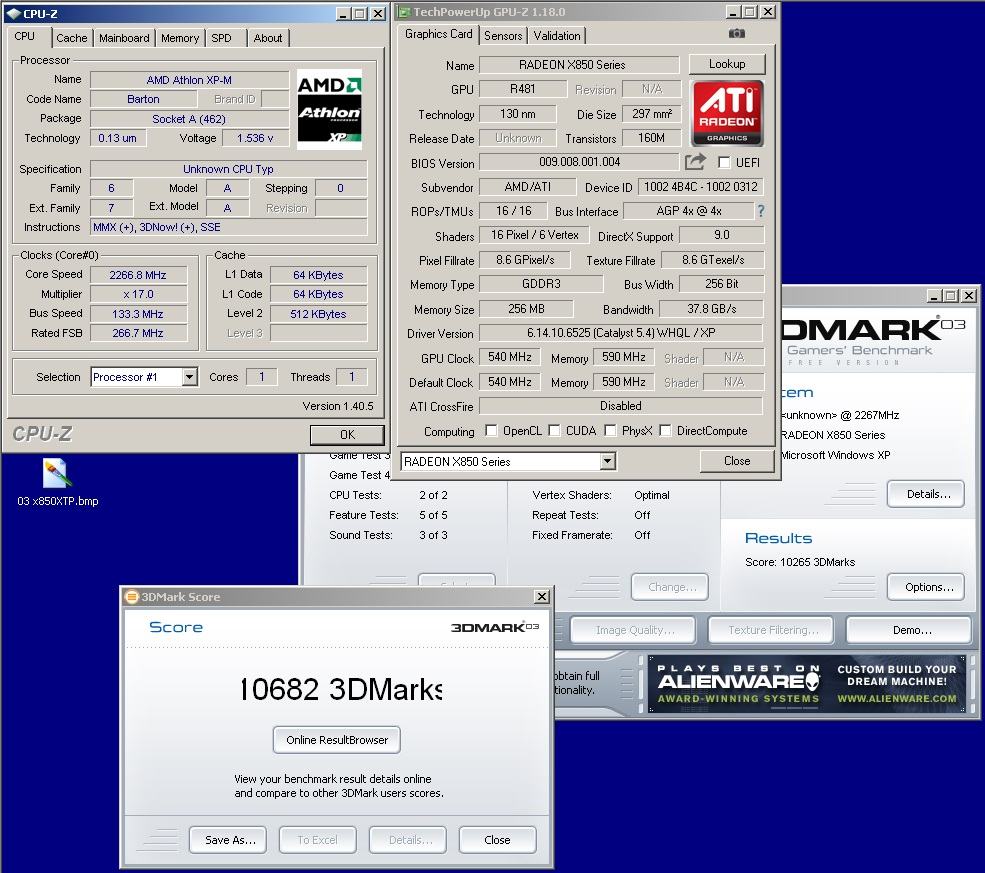Click the Close button in GPU-Z
The height and width of the screenshot is (873, 985).
click(x=737, y=461)
